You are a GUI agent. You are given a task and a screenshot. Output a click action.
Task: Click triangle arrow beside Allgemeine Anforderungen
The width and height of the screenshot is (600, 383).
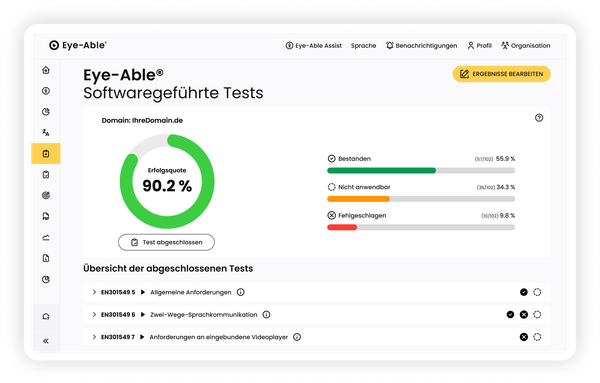tap(143, 292)
